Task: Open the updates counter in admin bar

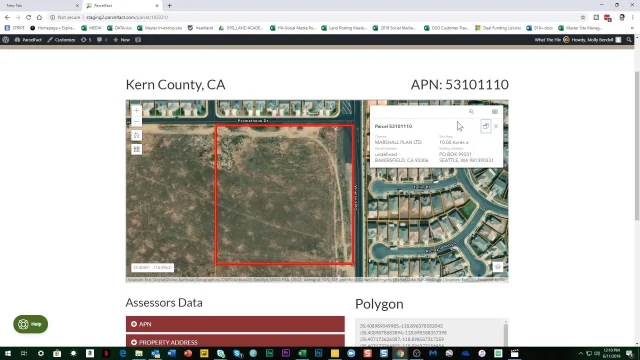Action: pyautogui.click(x=86, y=40)
